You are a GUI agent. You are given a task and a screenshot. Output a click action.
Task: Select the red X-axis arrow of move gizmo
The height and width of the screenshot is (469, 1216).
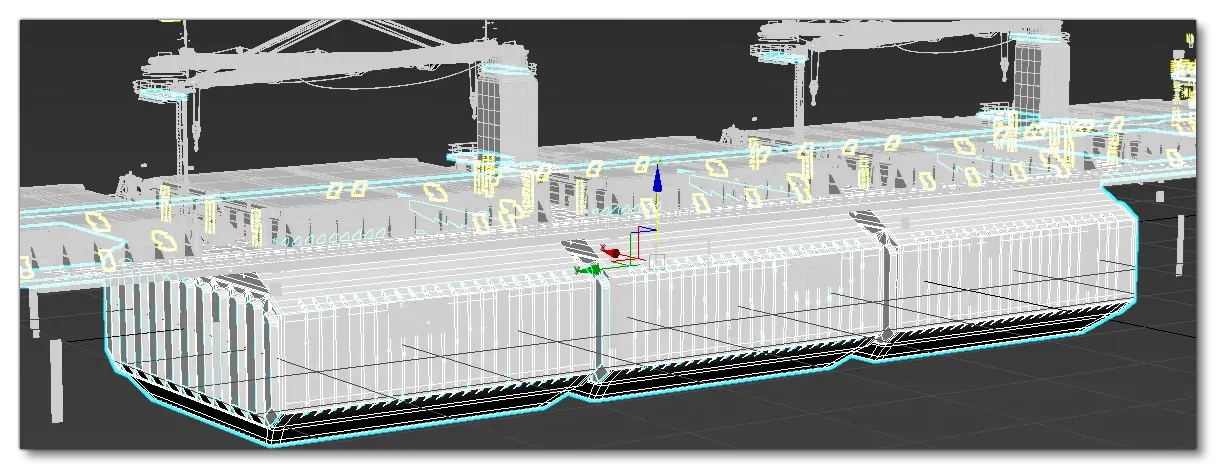point(612,252)
